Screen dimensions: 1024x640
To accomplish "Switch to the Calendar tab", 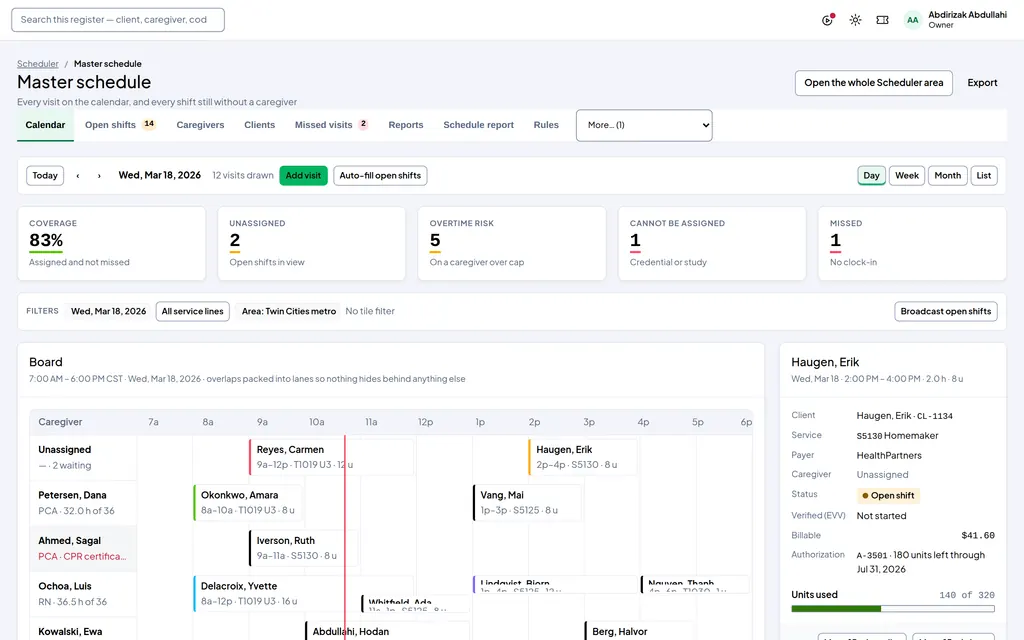I will [45, 125].
